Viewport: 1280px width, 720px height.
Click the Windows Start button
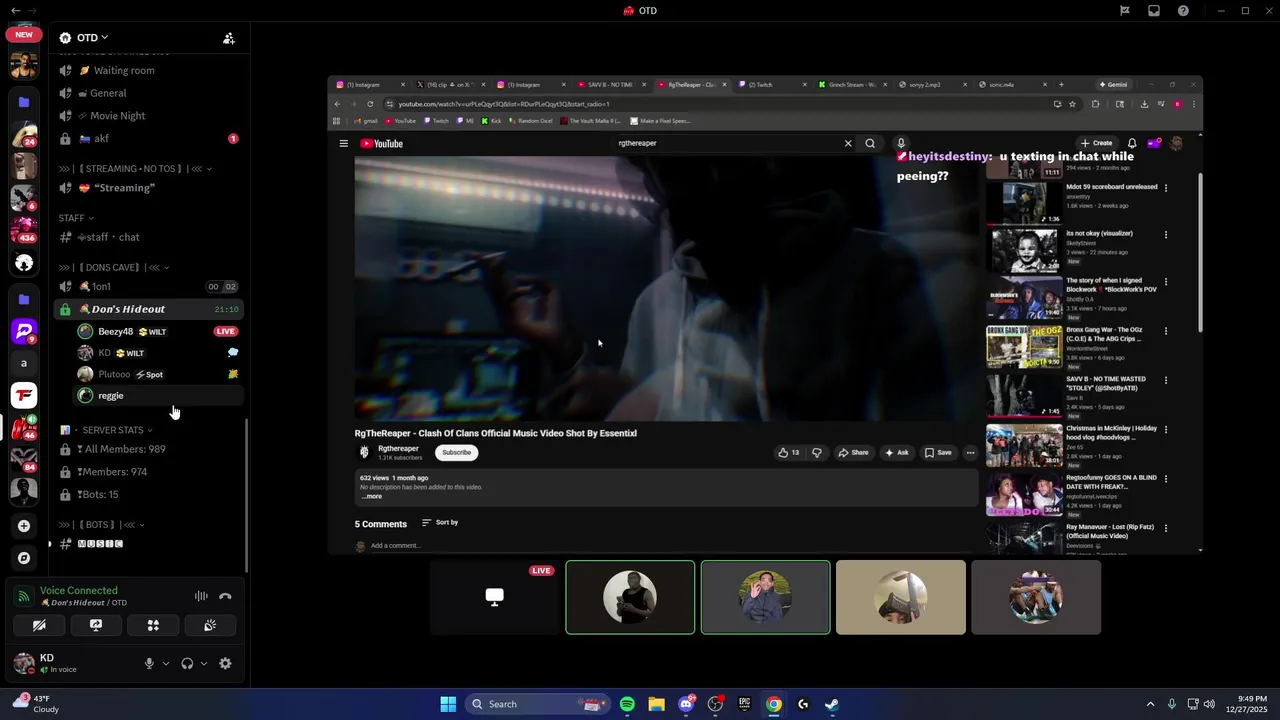tap(448, 704)
